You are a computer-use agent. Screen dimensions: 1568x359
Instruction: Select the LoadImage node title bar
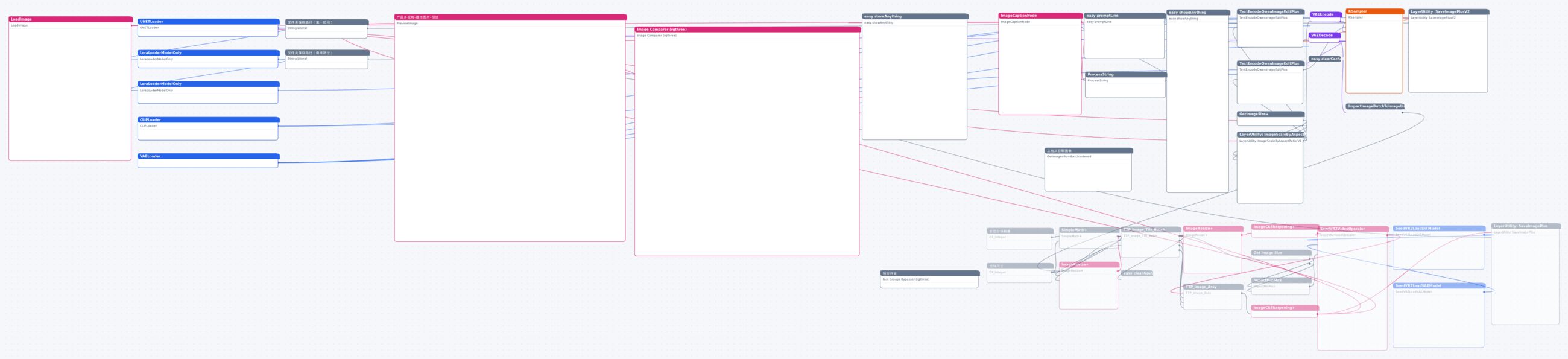coord(70,19)
